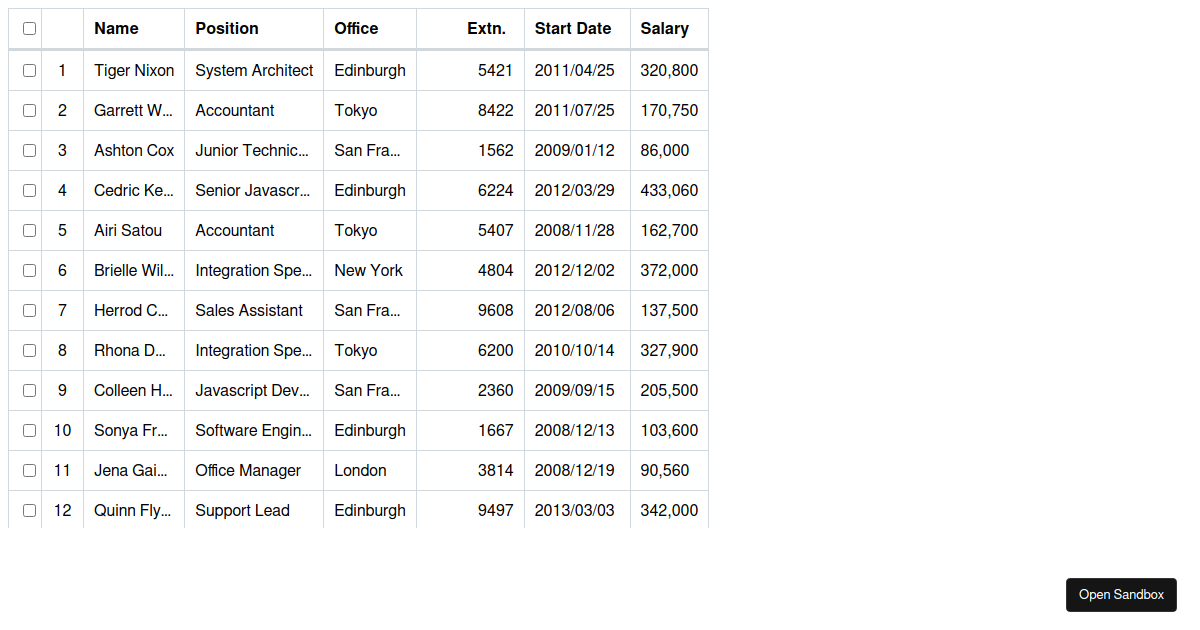This screenshot has height=630, width=1200.
Task: Select the checkbox for Airi Satou's row
Action: [x=29, y=230]
